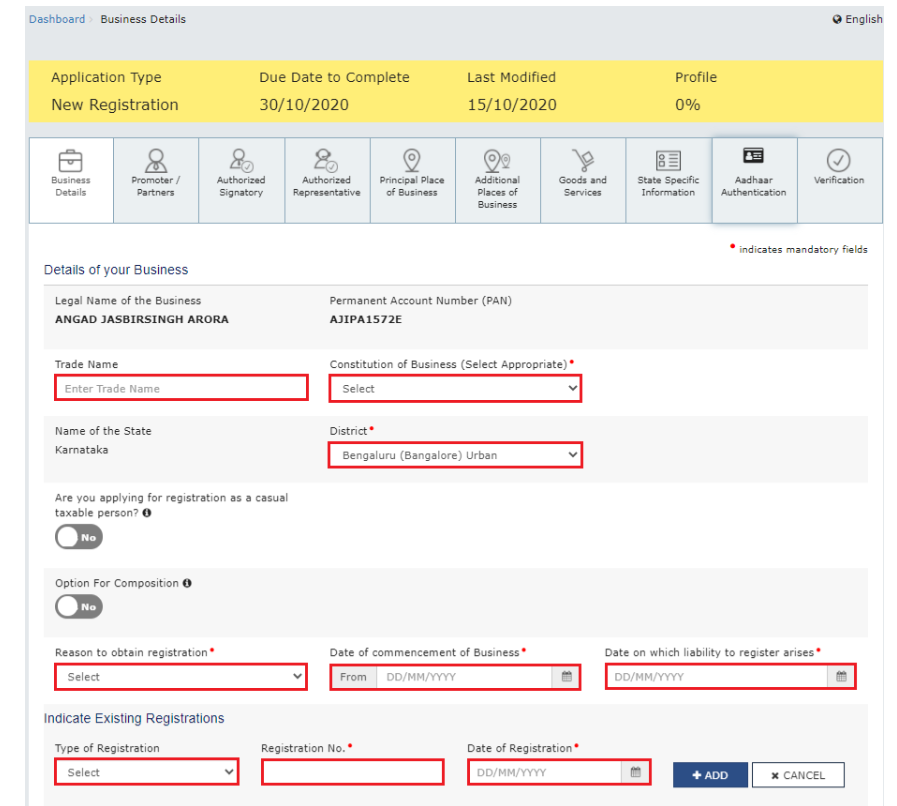897x806 pixels.
Task: Click the Verification checkmark icon
Action: coord(839,161)
